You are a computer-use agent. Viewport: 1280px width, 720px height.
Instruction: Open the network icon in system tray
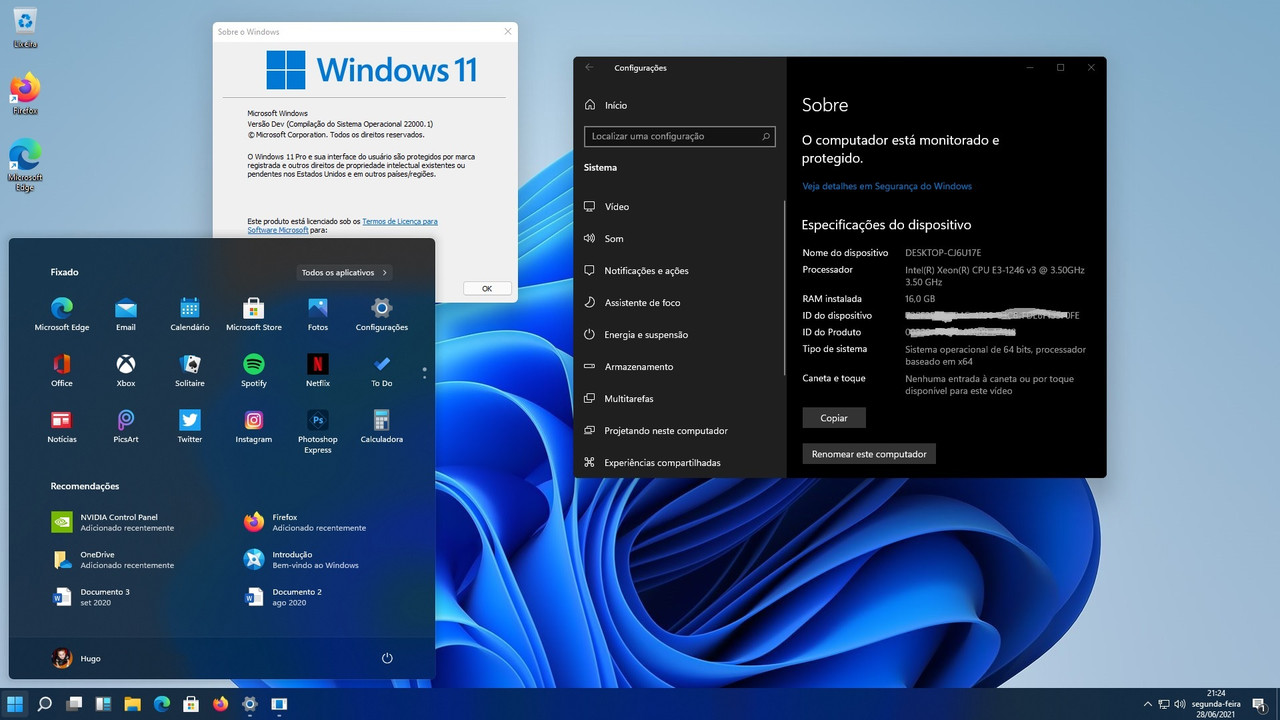tap(1164, 705)
